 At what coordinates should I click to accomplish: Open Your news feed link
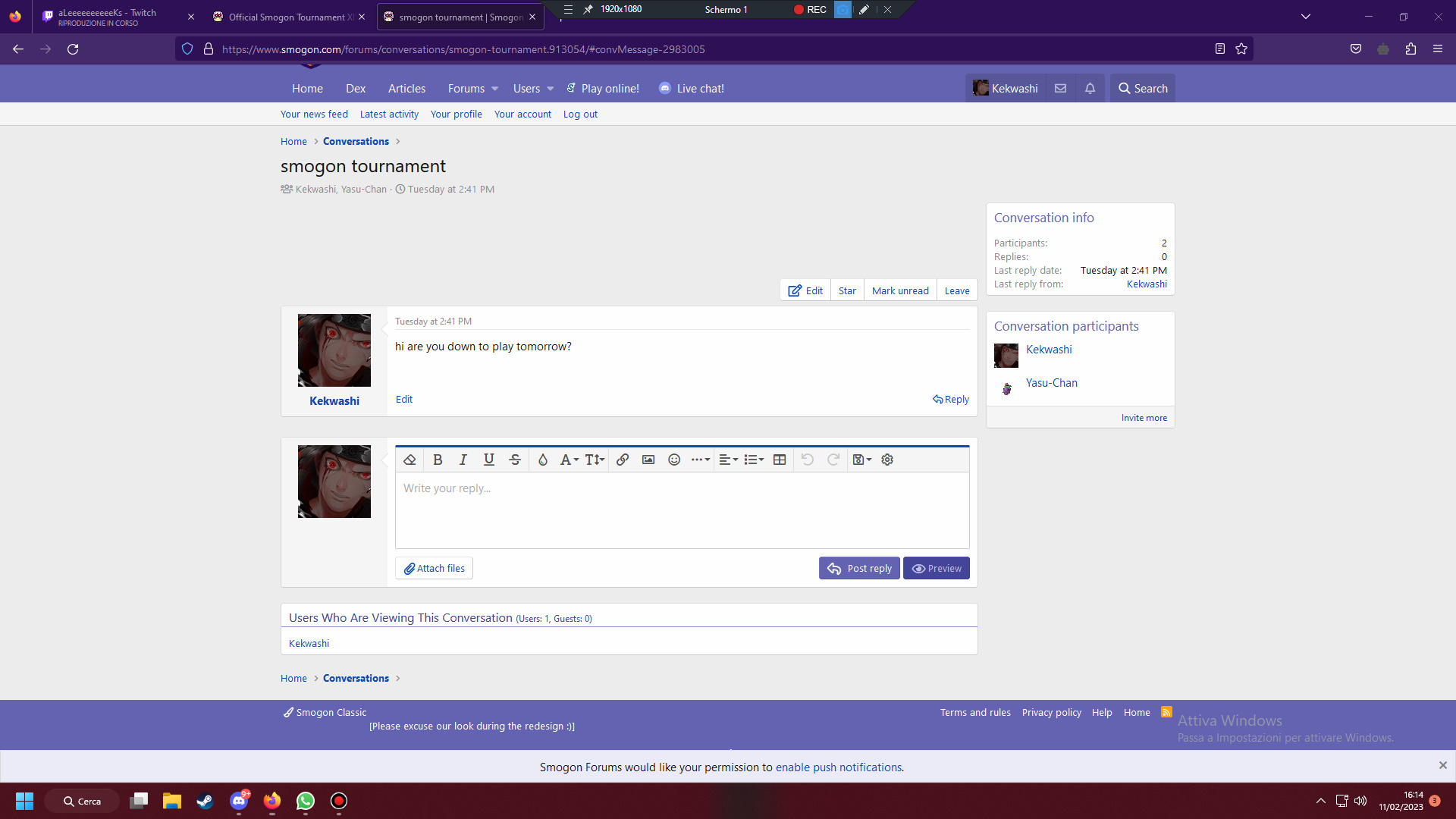coord(314,115)
